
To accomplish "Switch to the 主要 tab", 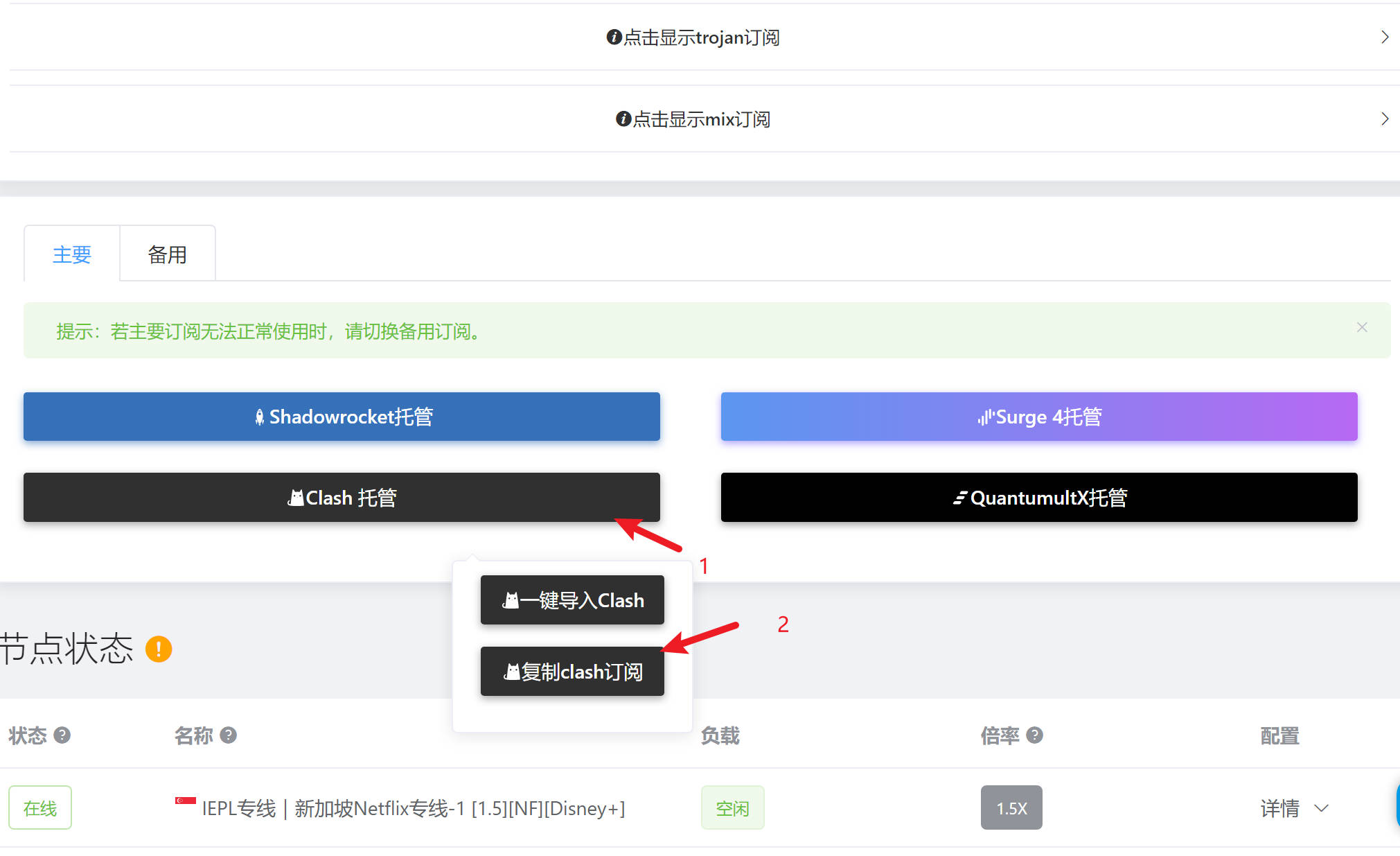I will [x=72, y=254].
